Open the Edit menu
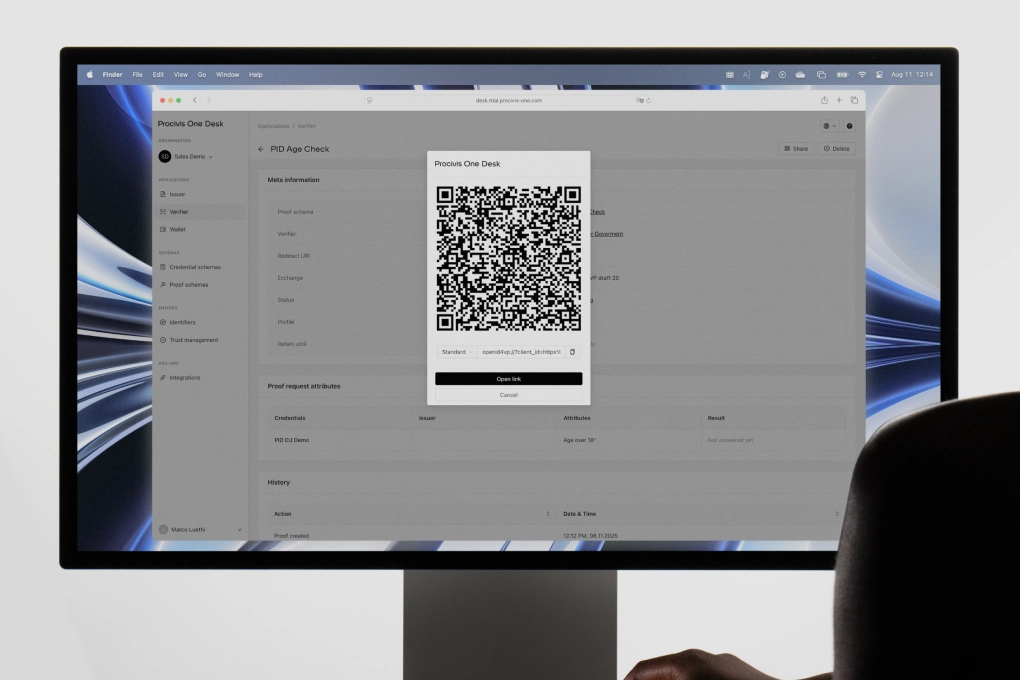This screenshot has width=1020, height=680. pyautogui.click(x=158, y=75)
